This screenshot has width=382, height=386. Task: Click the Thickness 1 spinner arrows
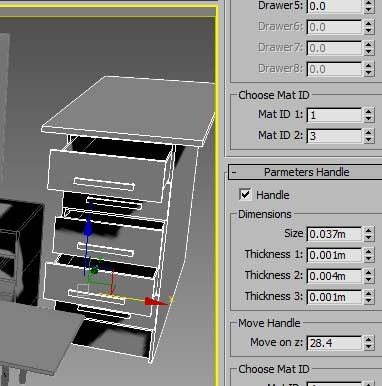[369, 255]
